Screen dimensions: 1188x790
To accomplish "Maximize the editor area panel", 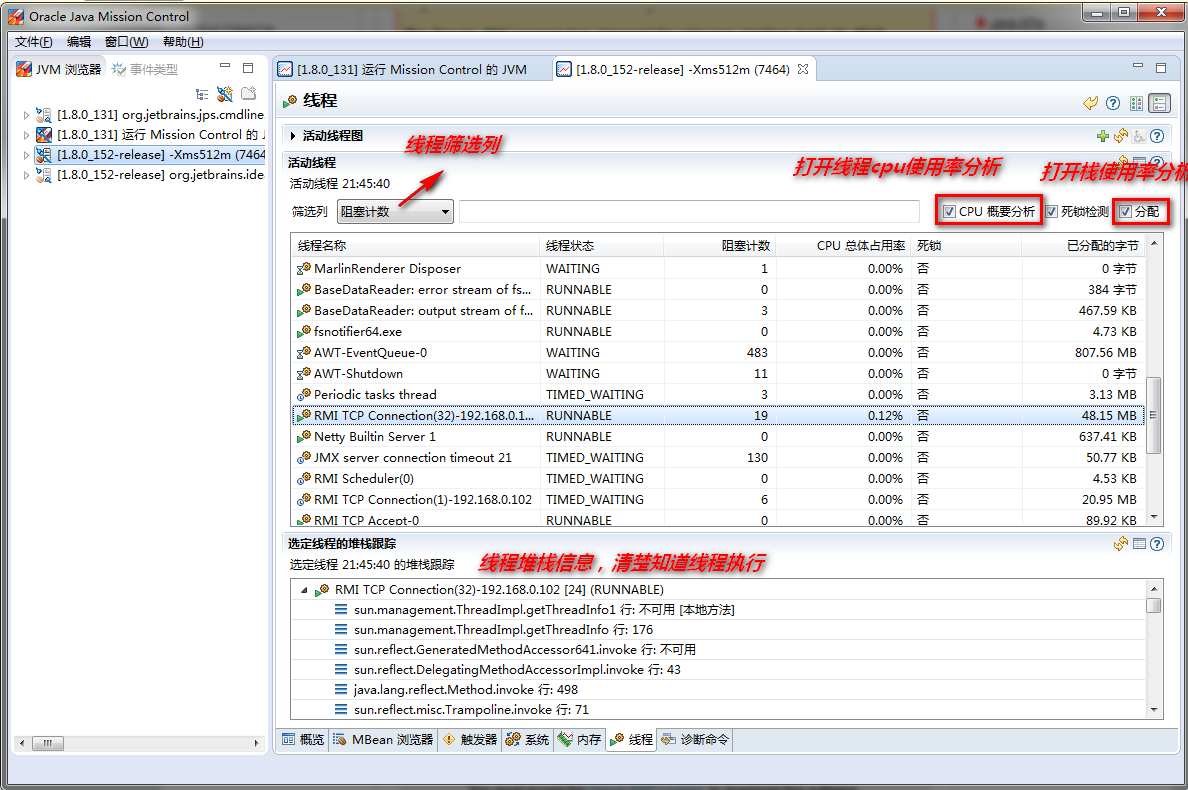I will click(x=1161, y=67).
